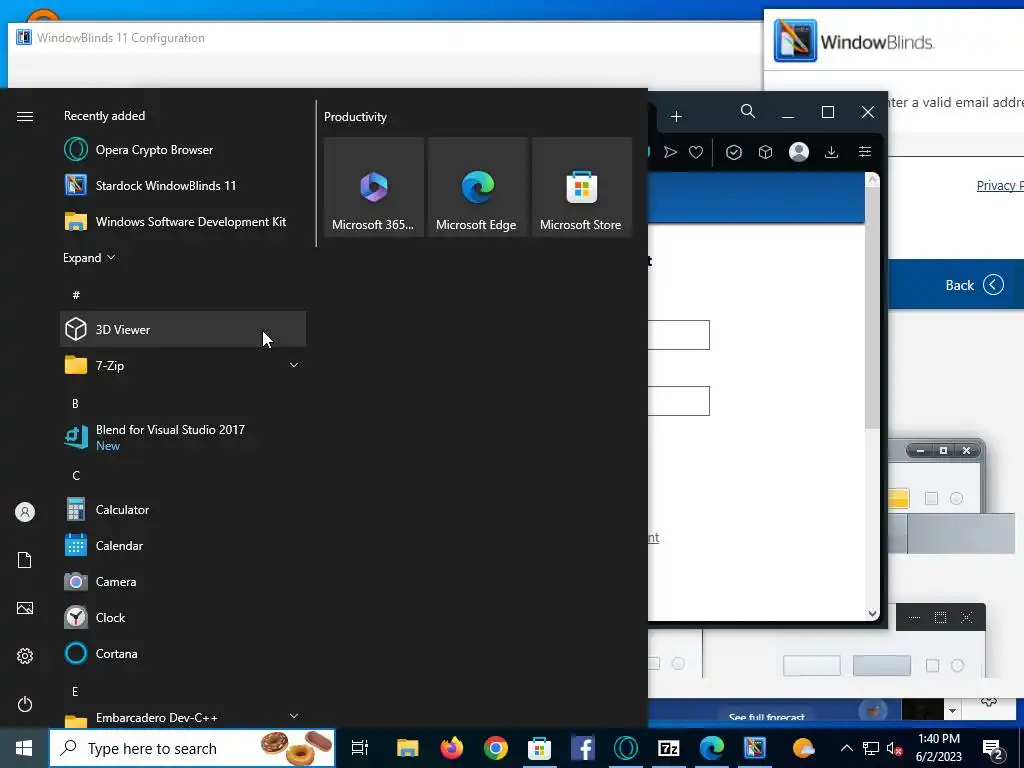Open notification center with 2 notifications

pyautogui.click(x=993, y=749)
